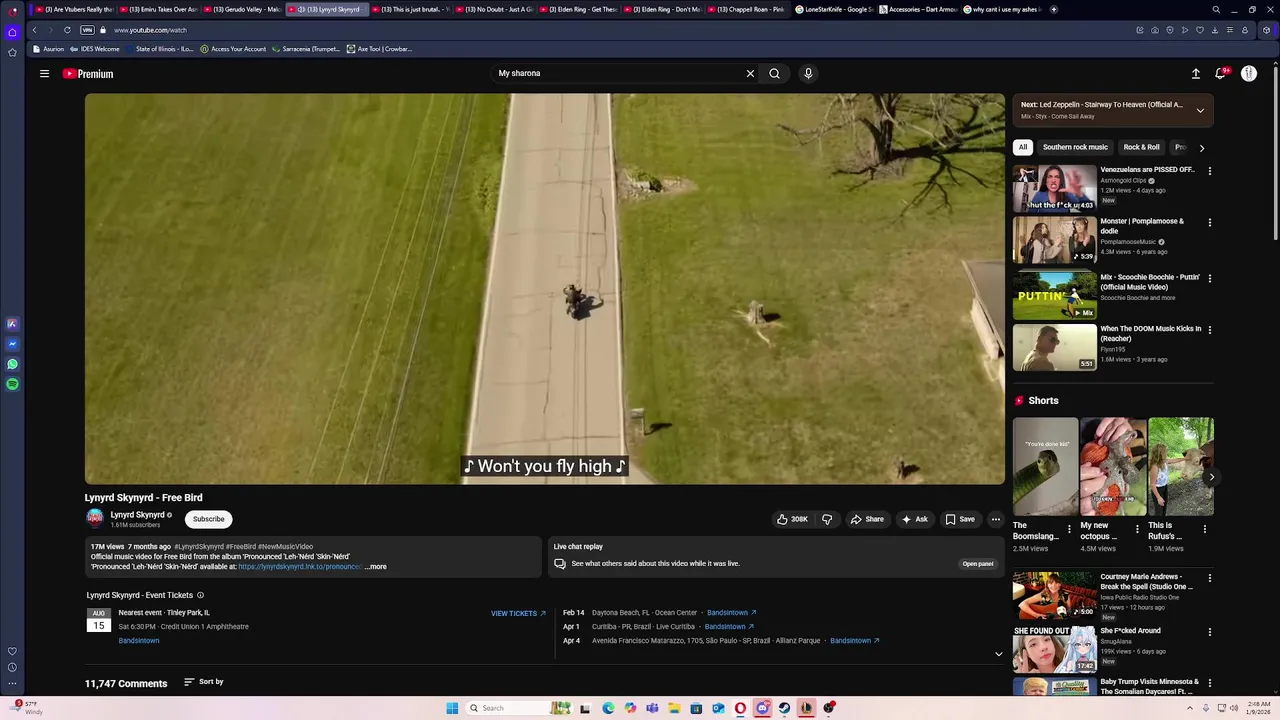Go to YouTube Premium home logo

[88, 74]
